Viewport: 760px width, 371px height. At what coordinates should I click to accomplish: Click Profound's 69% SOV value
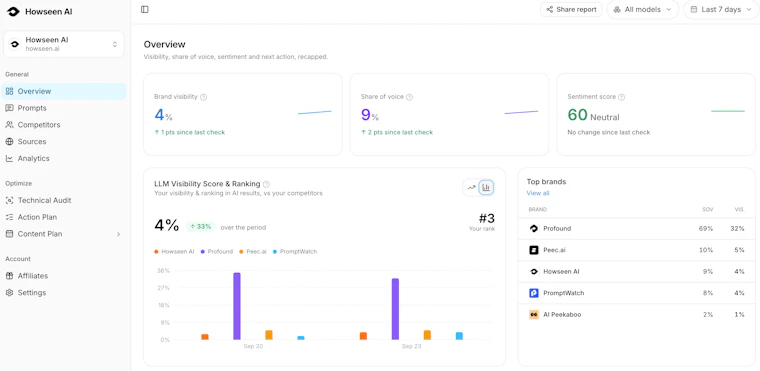(706, 228)
